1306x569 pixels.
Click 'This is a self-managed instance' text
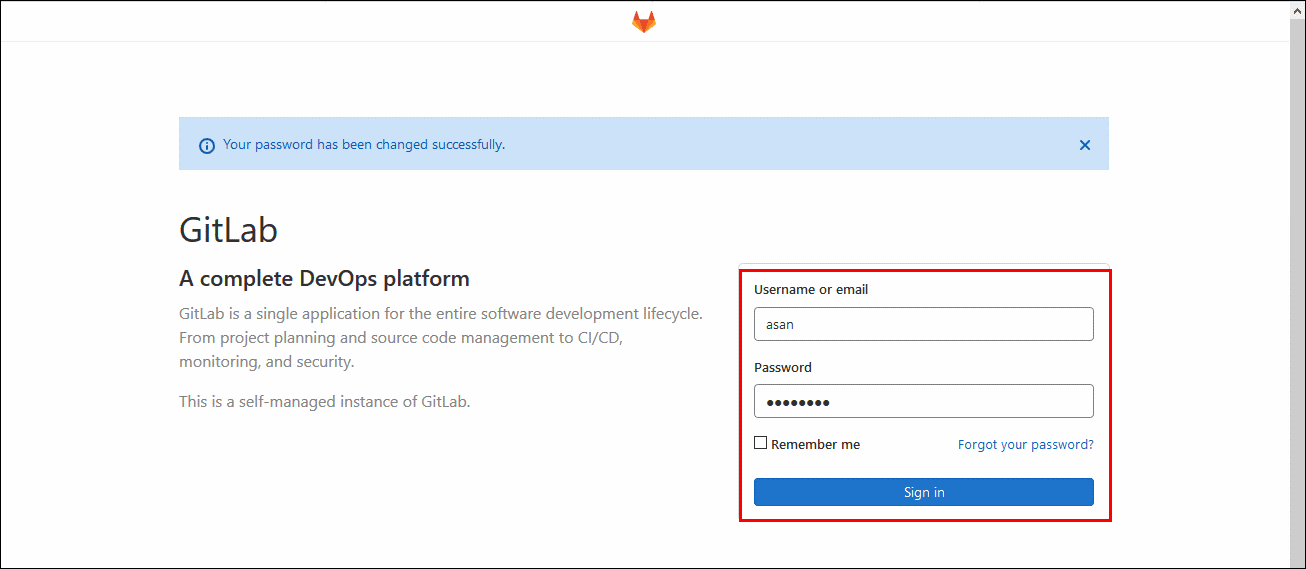click(x=324, y=402)
